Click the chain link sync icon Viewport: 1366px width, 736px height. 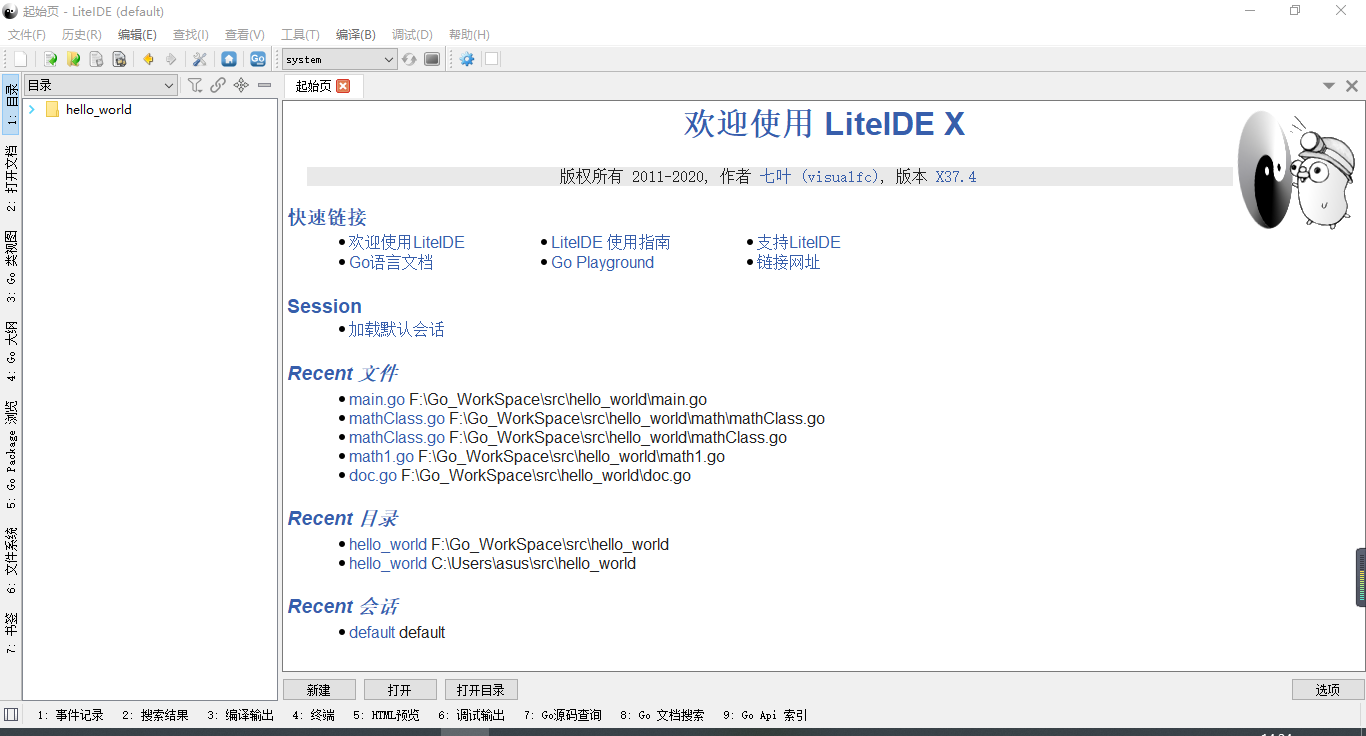tap(218, 85)
